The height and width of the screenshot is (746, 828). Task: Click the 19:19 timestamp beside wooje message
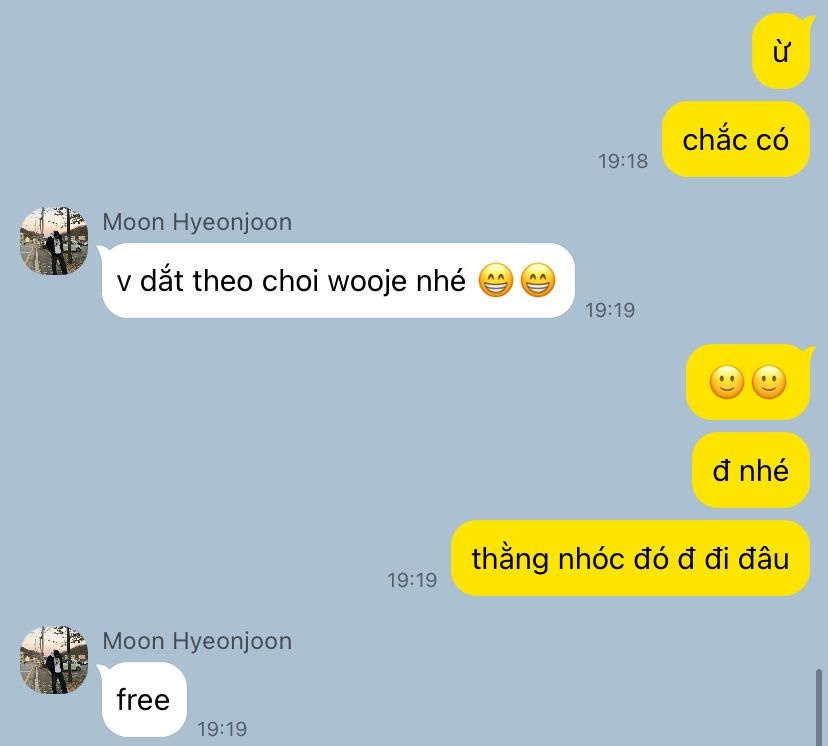pos(610,310)
